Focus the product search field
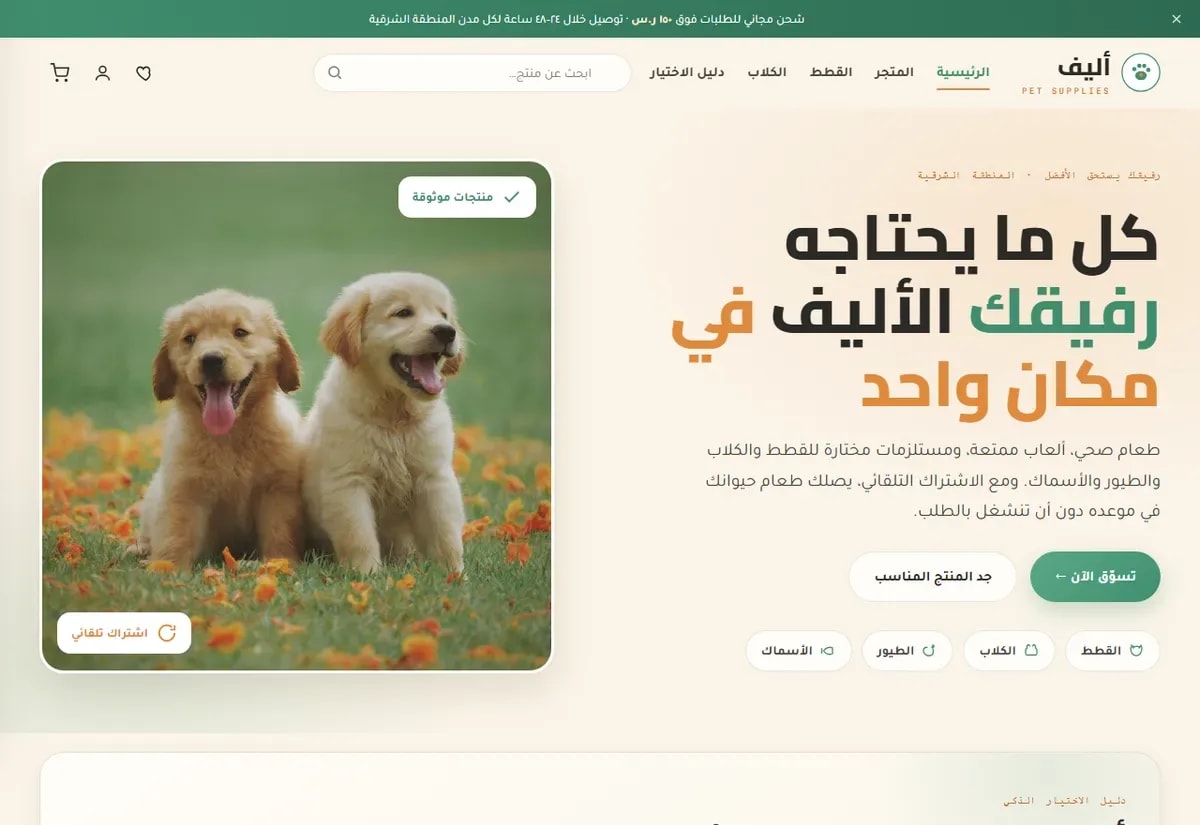The height and width of the screenshot is (825, 1200). coord(472,73)
